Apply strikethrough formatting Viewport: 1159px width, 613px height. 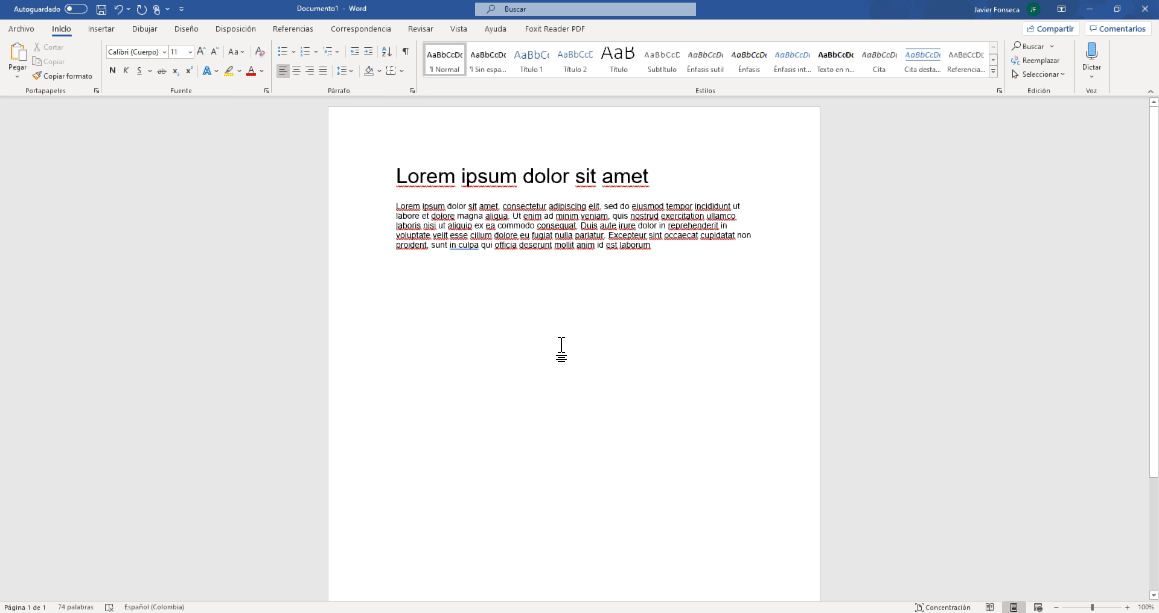tap(161, 71)
